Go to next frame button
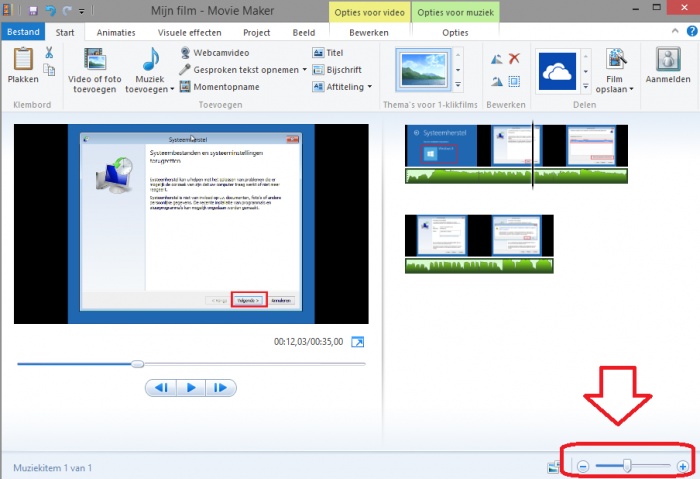This screenshot has height=479, width=700. [221, 387]
